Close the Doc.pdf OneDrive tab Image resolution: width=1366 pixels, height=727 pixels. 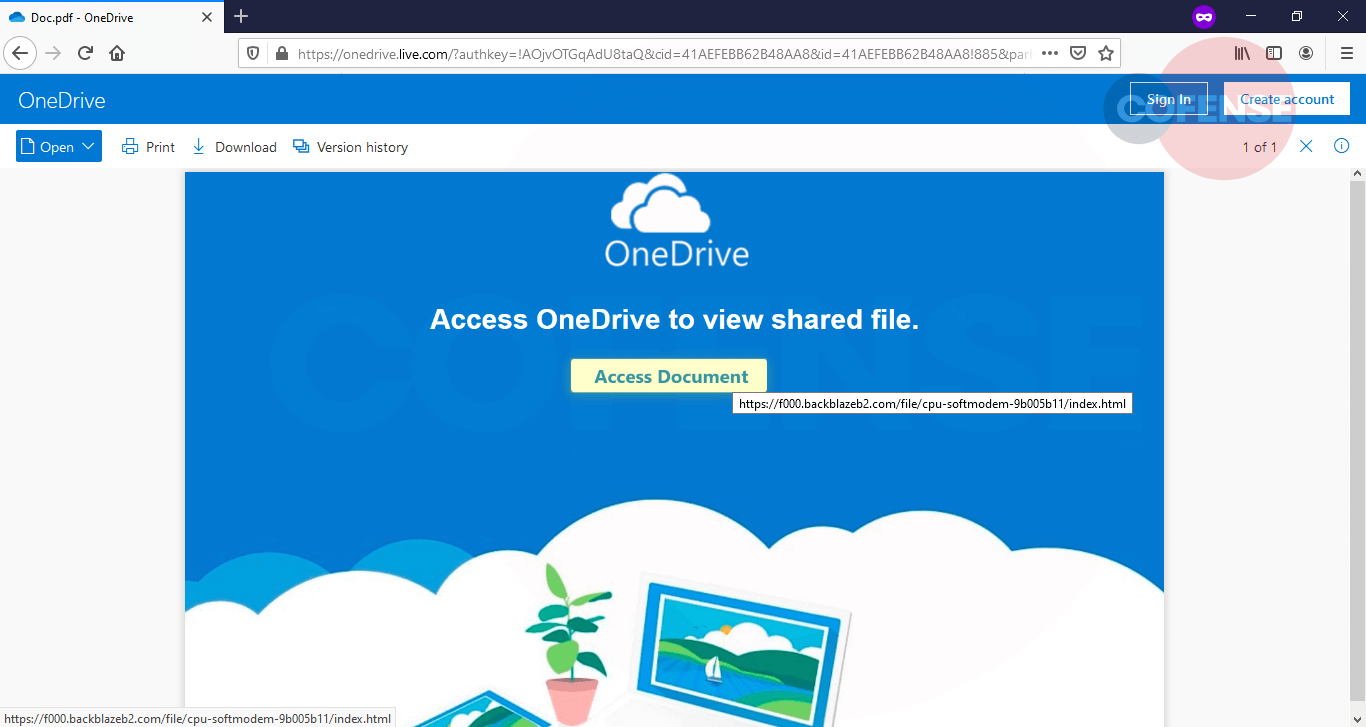[x=209, y=16]
